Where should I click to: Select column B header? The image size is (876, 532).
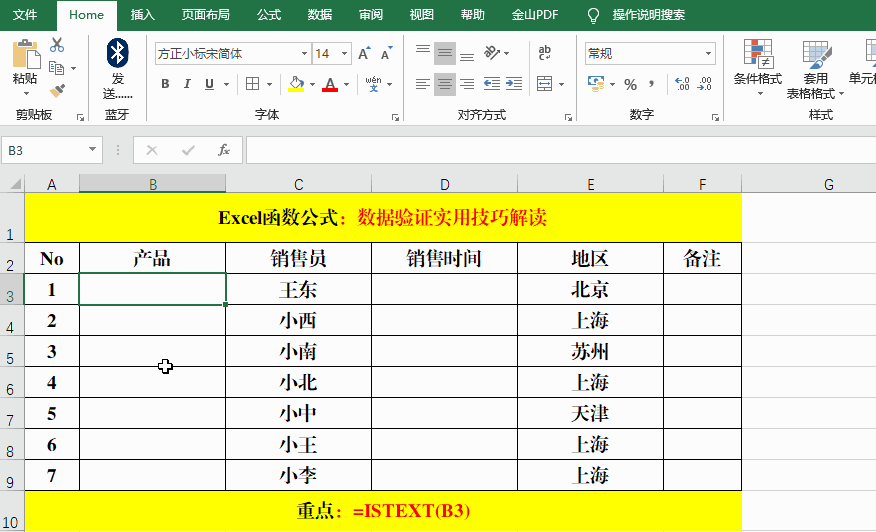coord(153,184)
